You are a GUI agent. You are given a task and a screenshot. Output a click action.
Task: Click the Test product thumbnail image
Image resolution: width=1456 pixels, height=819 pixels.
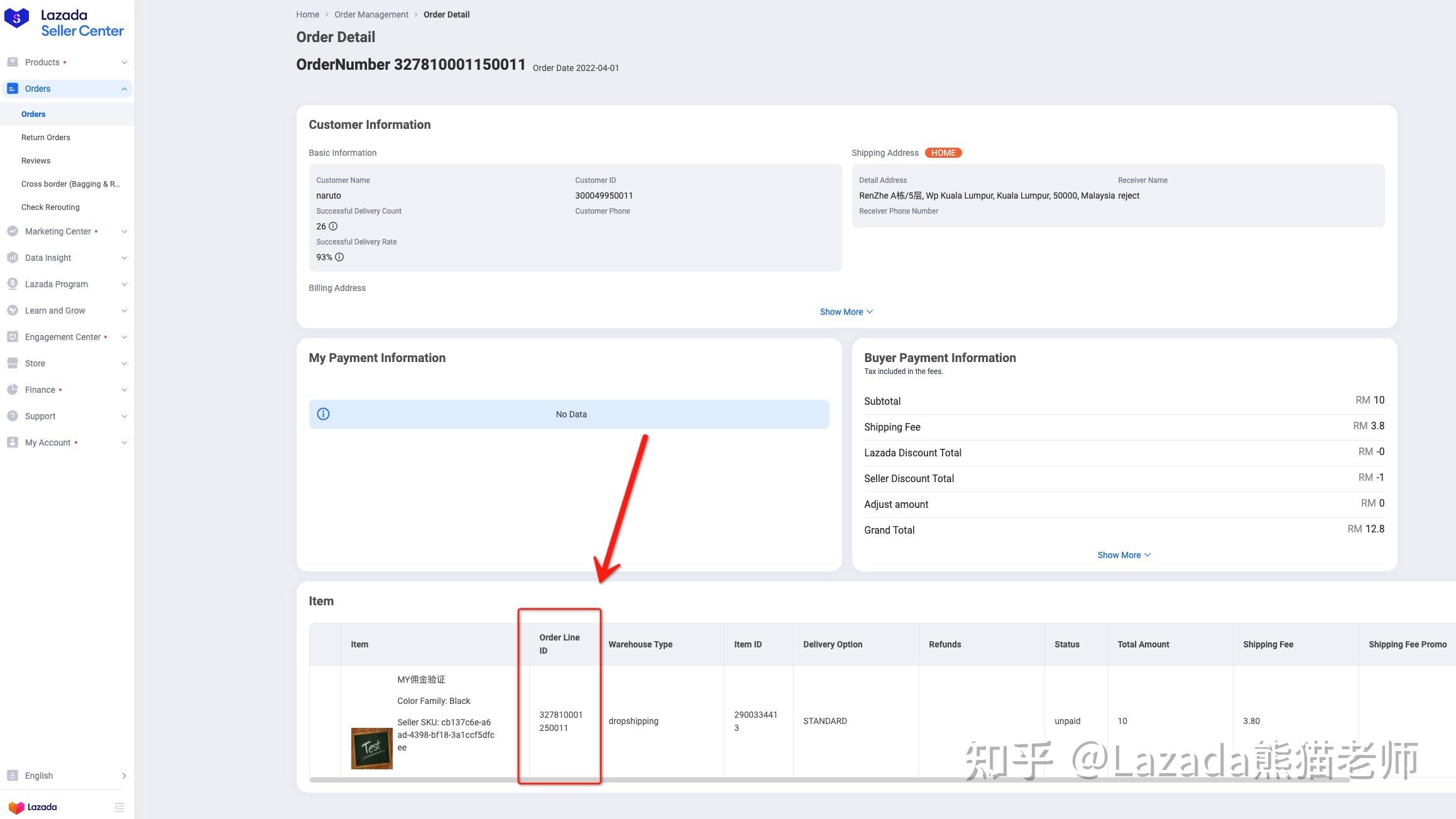(371, 748)
